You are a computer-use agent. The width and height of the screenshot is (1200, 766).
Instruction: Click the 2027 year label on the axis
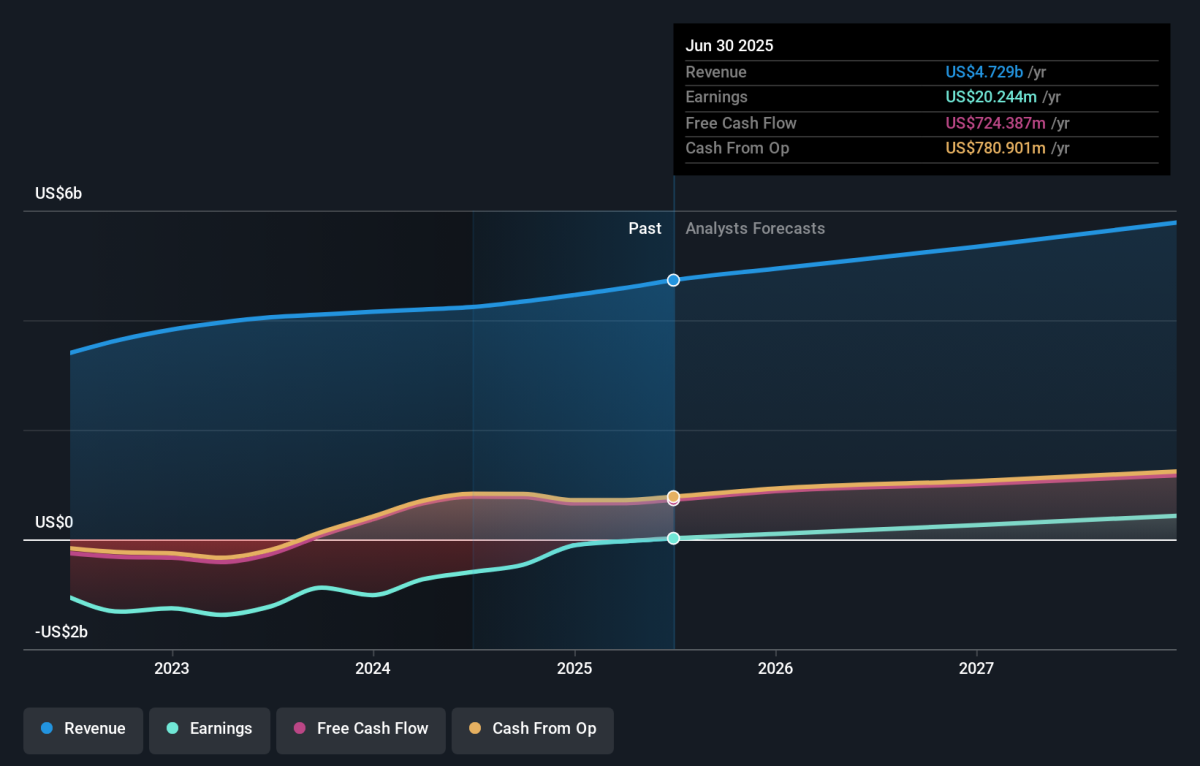(x=976, y=667)
